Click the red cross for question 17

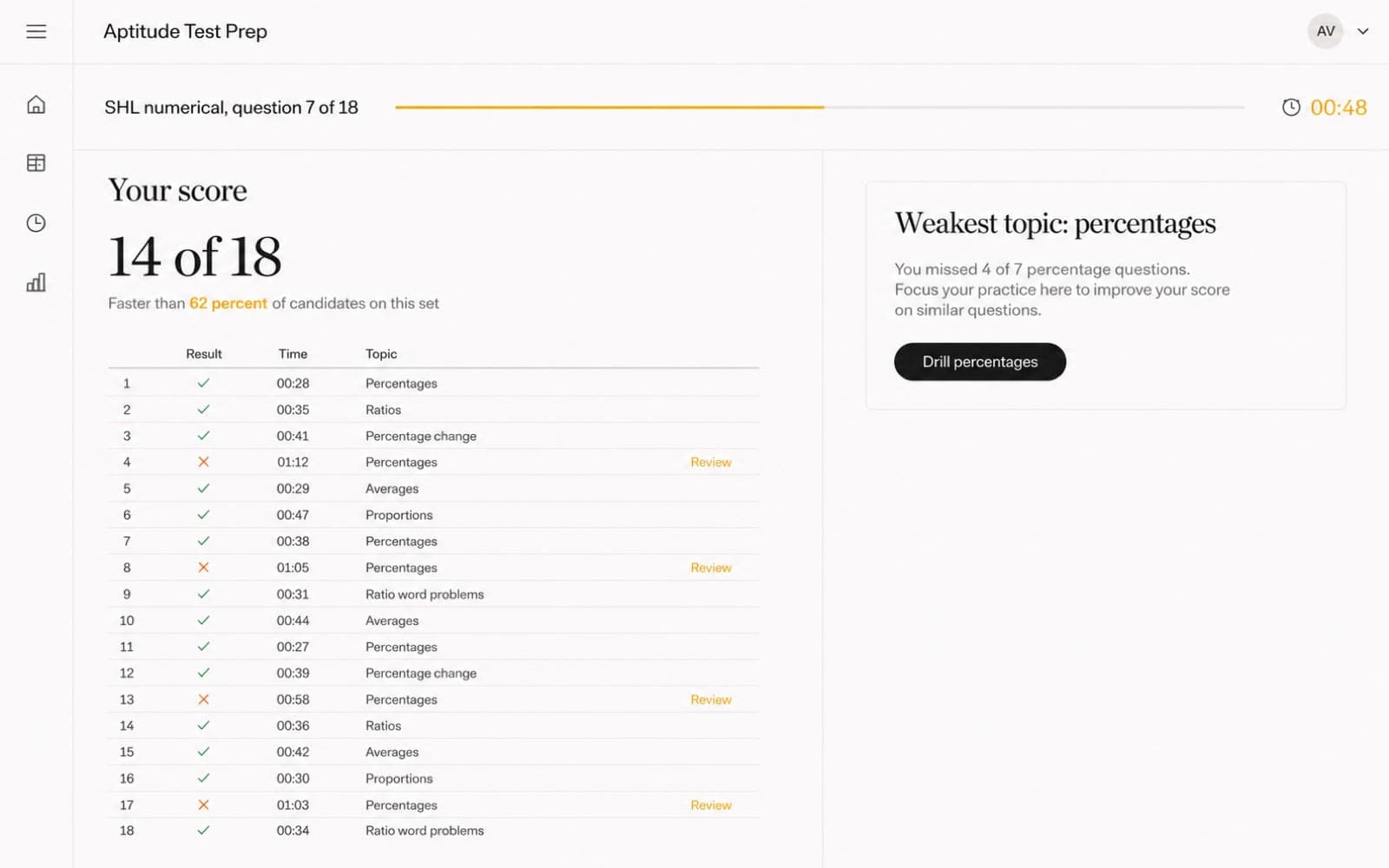(x=203, y=806)
